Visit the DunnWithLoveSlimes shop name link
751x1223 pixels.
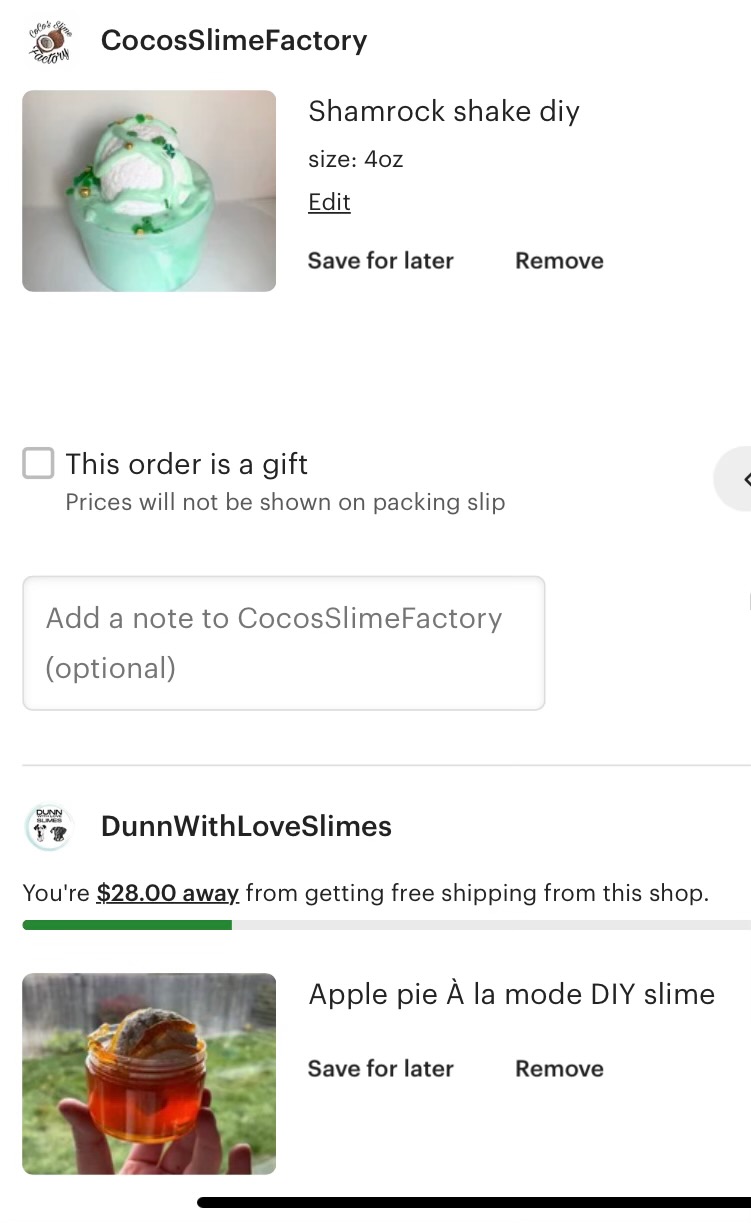click(x=246, y=827)
